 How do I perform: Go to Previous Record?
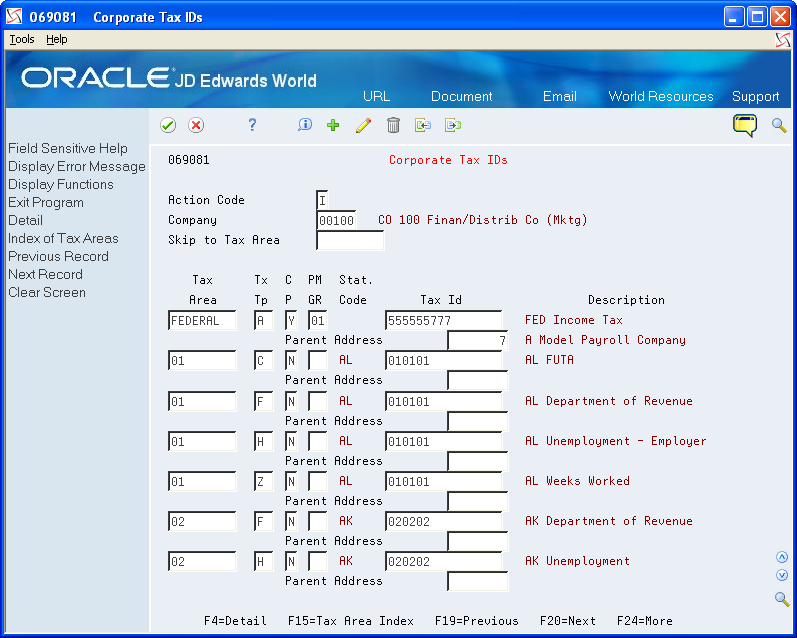[x=58, y=256]
